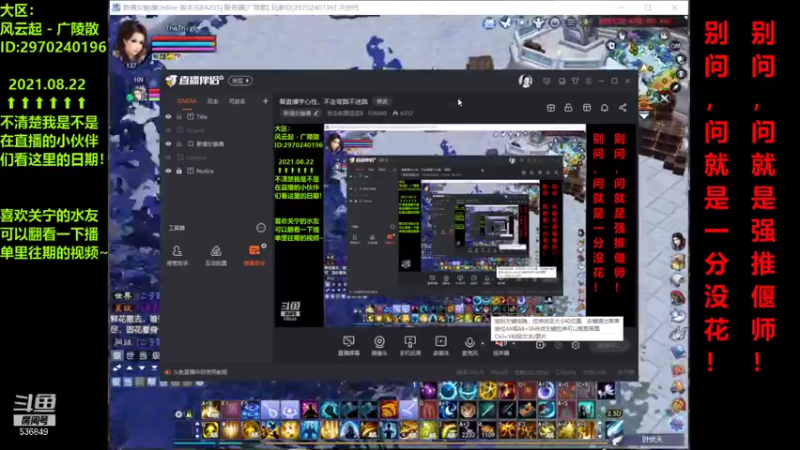This screenshot has width=800, height=450.
Task: Select the General layer row
Action: click(216, 157)
